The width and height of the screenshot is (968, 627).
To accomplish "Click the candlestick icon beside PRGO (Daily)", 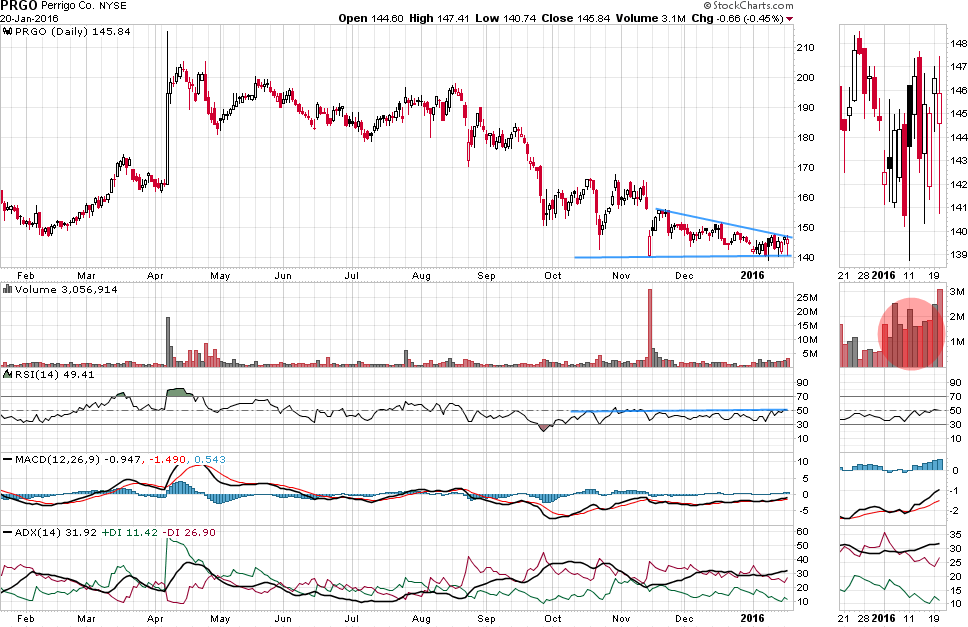I will [7, 31].
